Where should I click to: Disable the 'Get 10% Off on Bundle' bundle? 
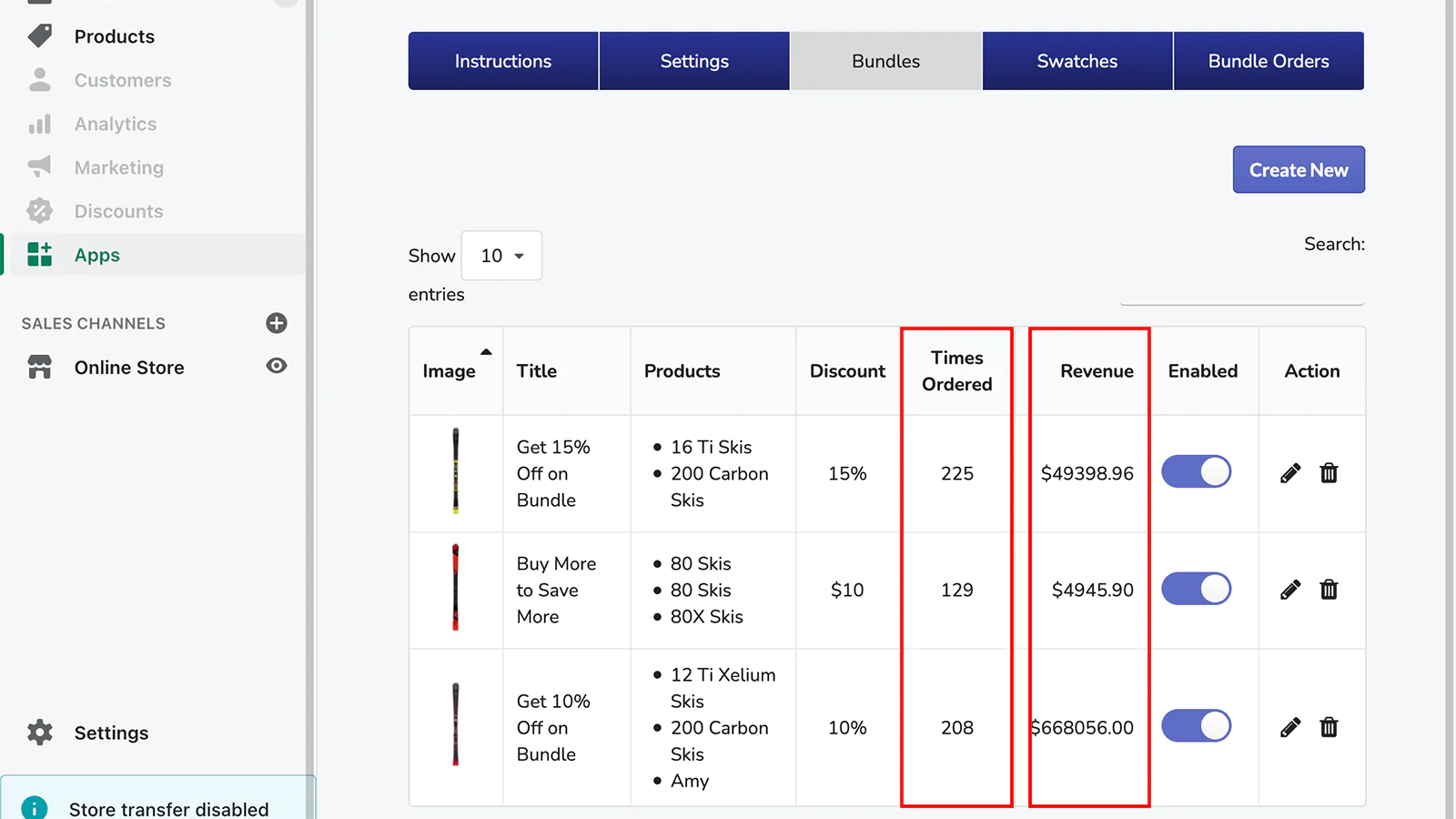[x=1197, y=726]
